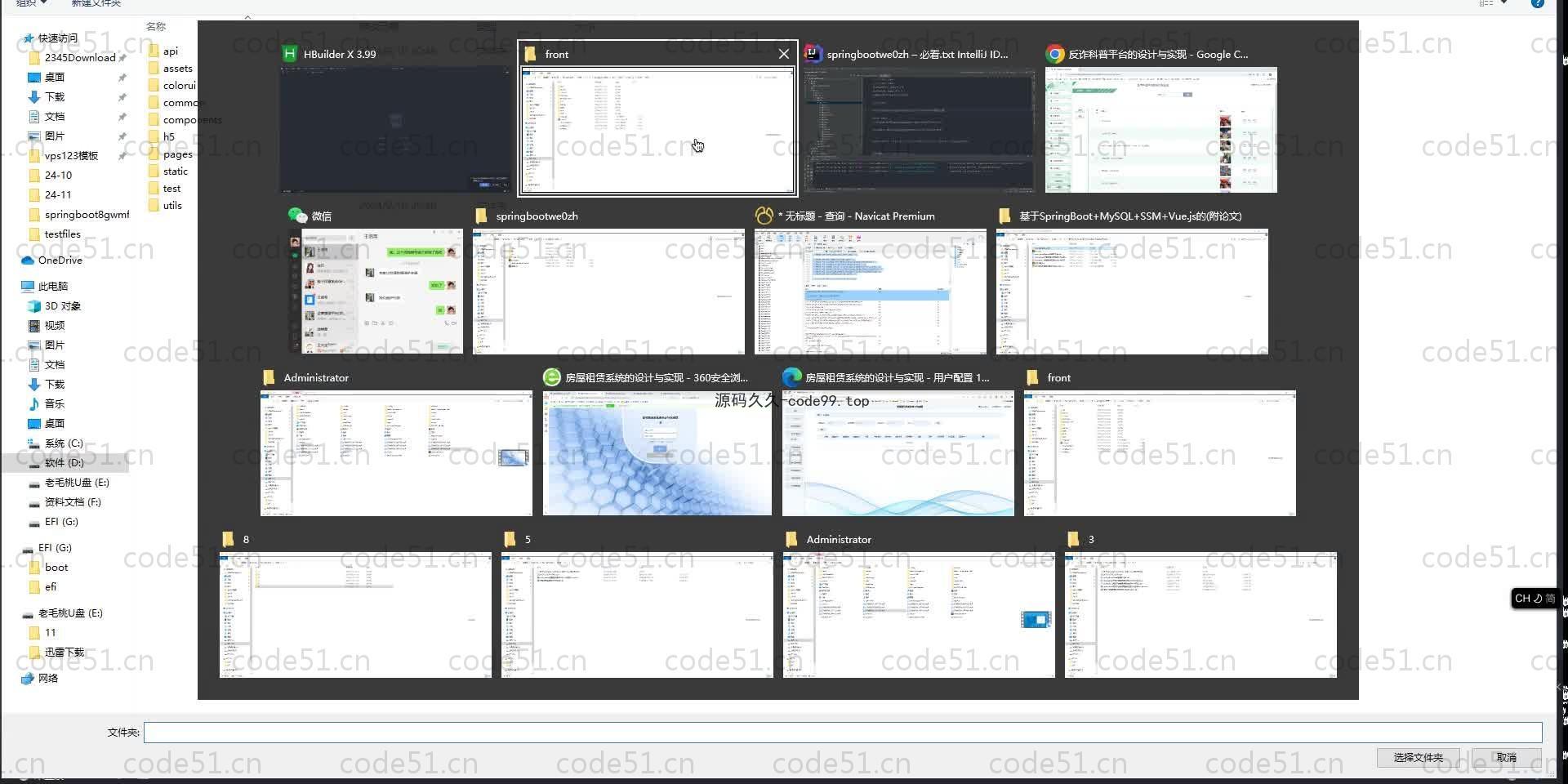Click the CH input method indicator
The image size is (1568, 784).
click(x=1522, y=599)
